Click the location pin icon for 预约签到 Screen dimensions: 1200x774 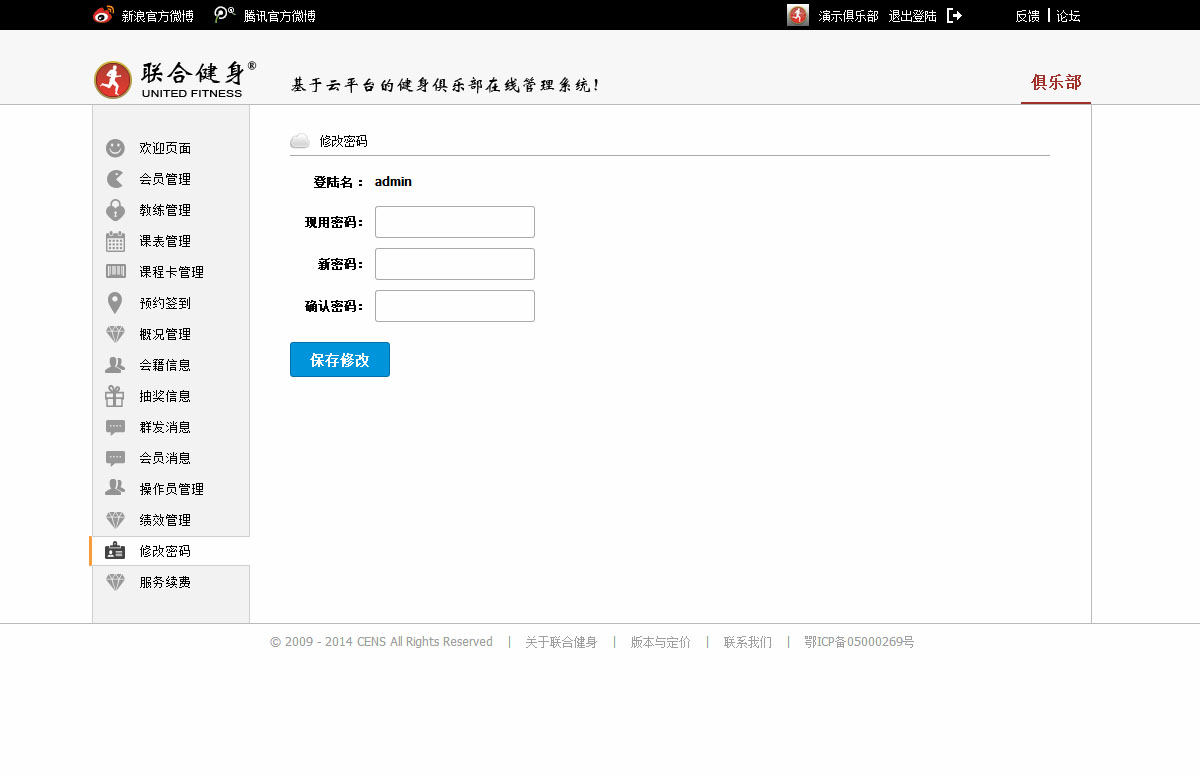(115, 303)
